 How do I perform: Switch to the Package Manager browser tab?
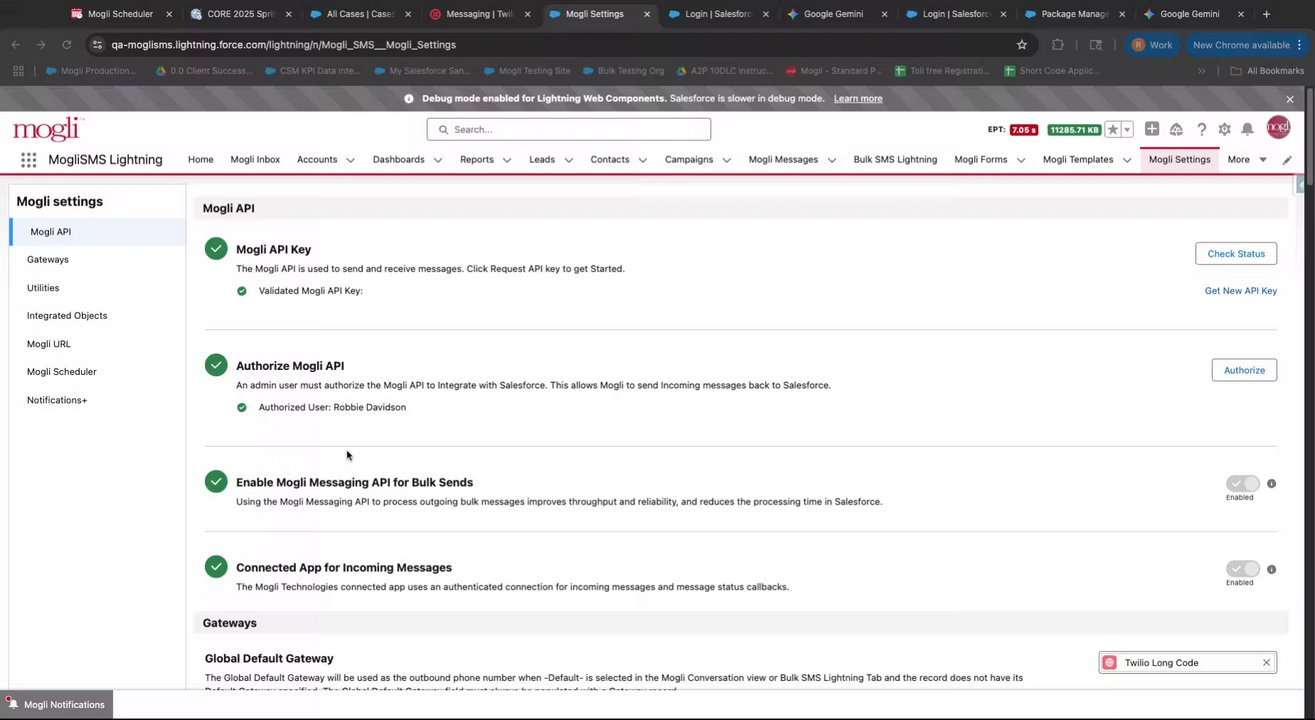coord(1074,14)
